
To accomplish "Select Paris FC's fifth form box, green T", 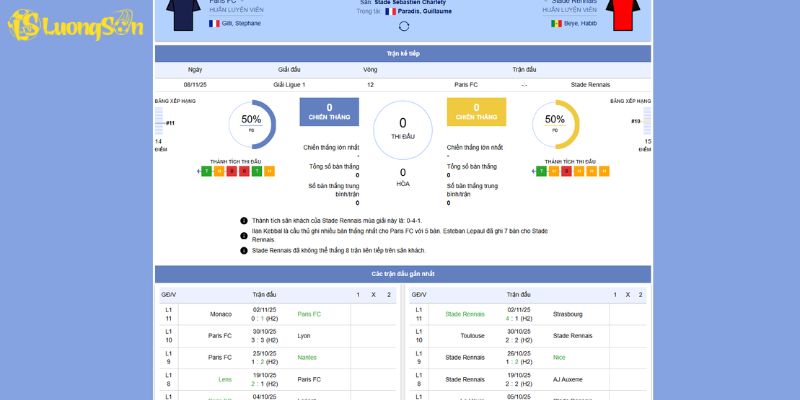I will coord(257,171).
